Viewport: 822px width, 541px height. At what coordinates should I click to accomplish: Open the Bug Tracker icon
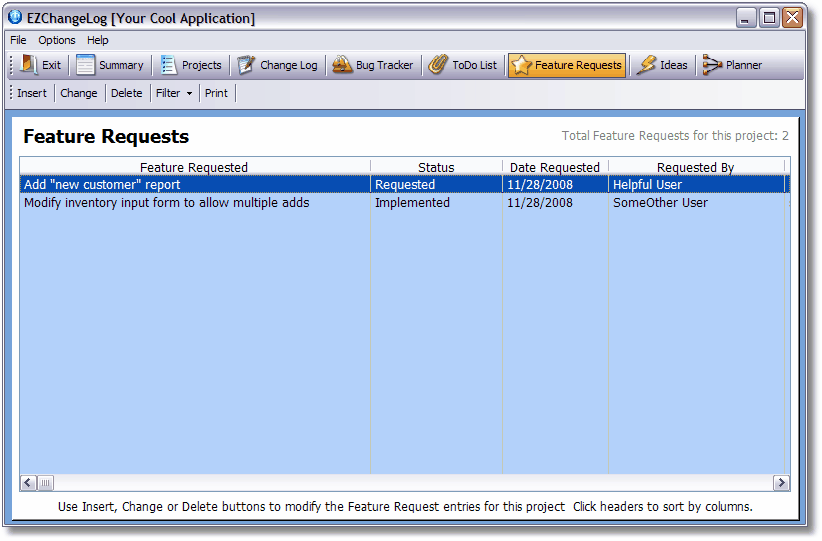tap(342, 65)
